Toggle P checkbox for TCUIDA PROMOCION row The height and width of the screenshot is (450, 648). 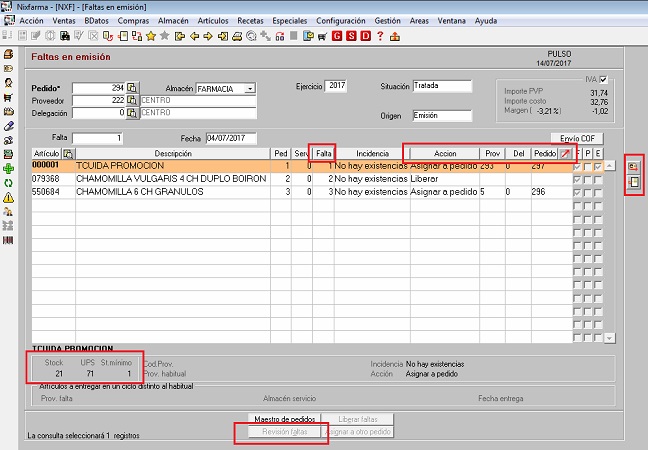click(x=588, y=167)
